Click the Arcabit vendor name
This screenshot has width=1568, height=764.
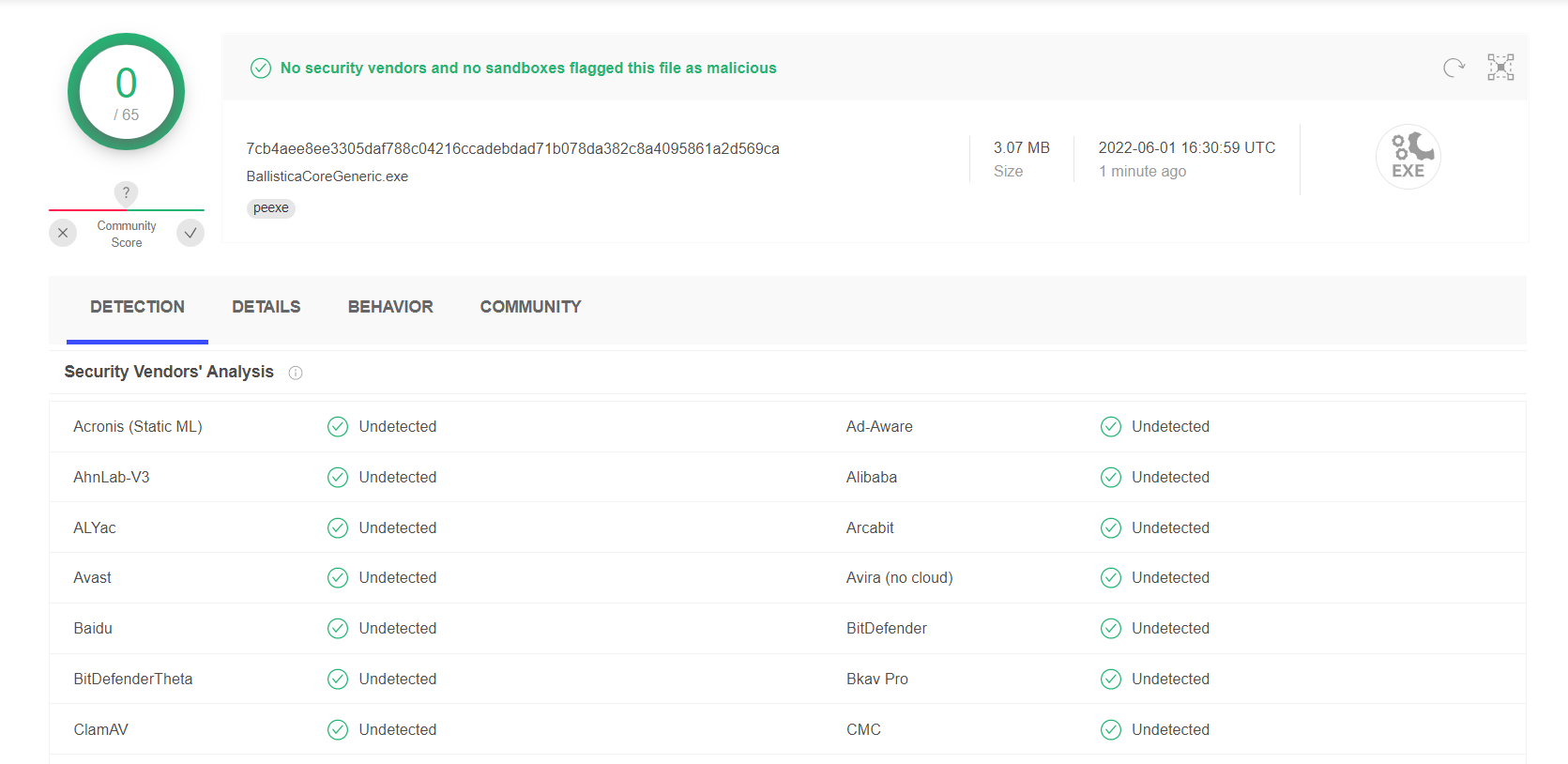870,528
